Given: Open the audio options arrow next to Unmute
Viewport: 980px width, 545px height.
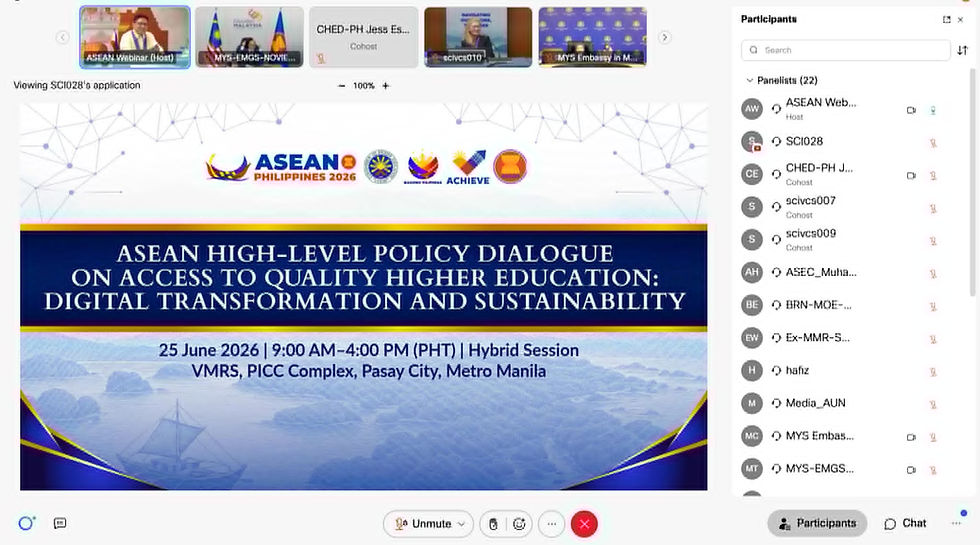Looking at the screenshot, I should (x=461, y=524).
